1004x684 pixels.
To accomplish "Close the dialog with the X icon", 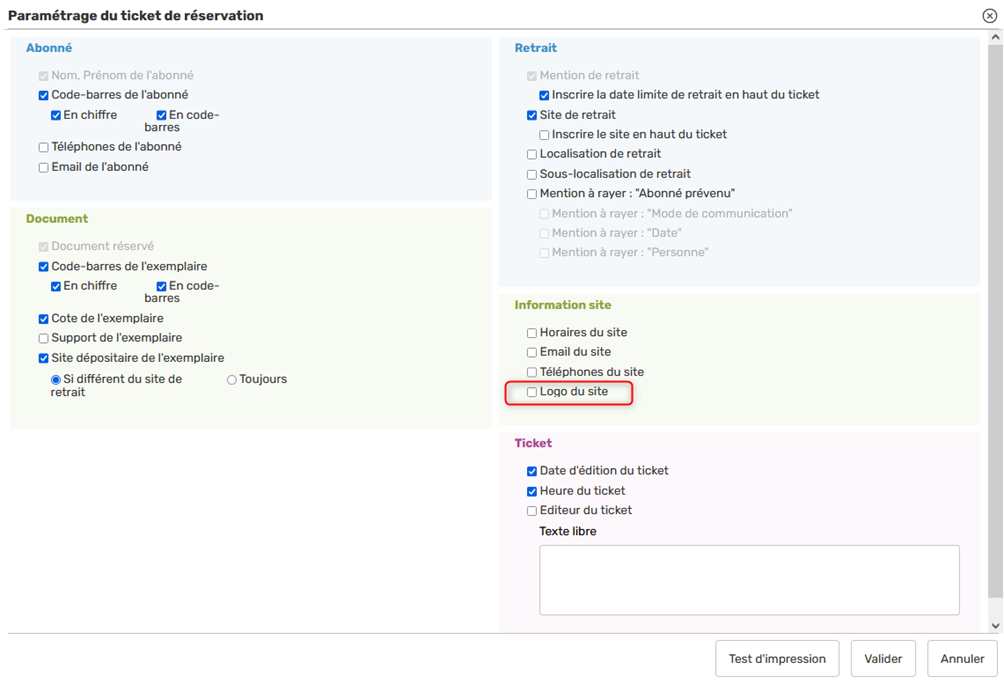I will coord(989,16).
